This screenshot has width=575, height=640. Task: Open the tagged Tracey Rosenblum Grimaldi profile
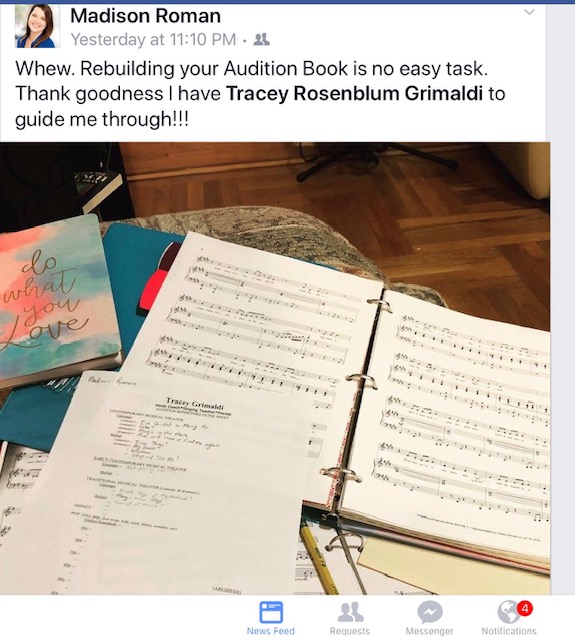[354, 93]
